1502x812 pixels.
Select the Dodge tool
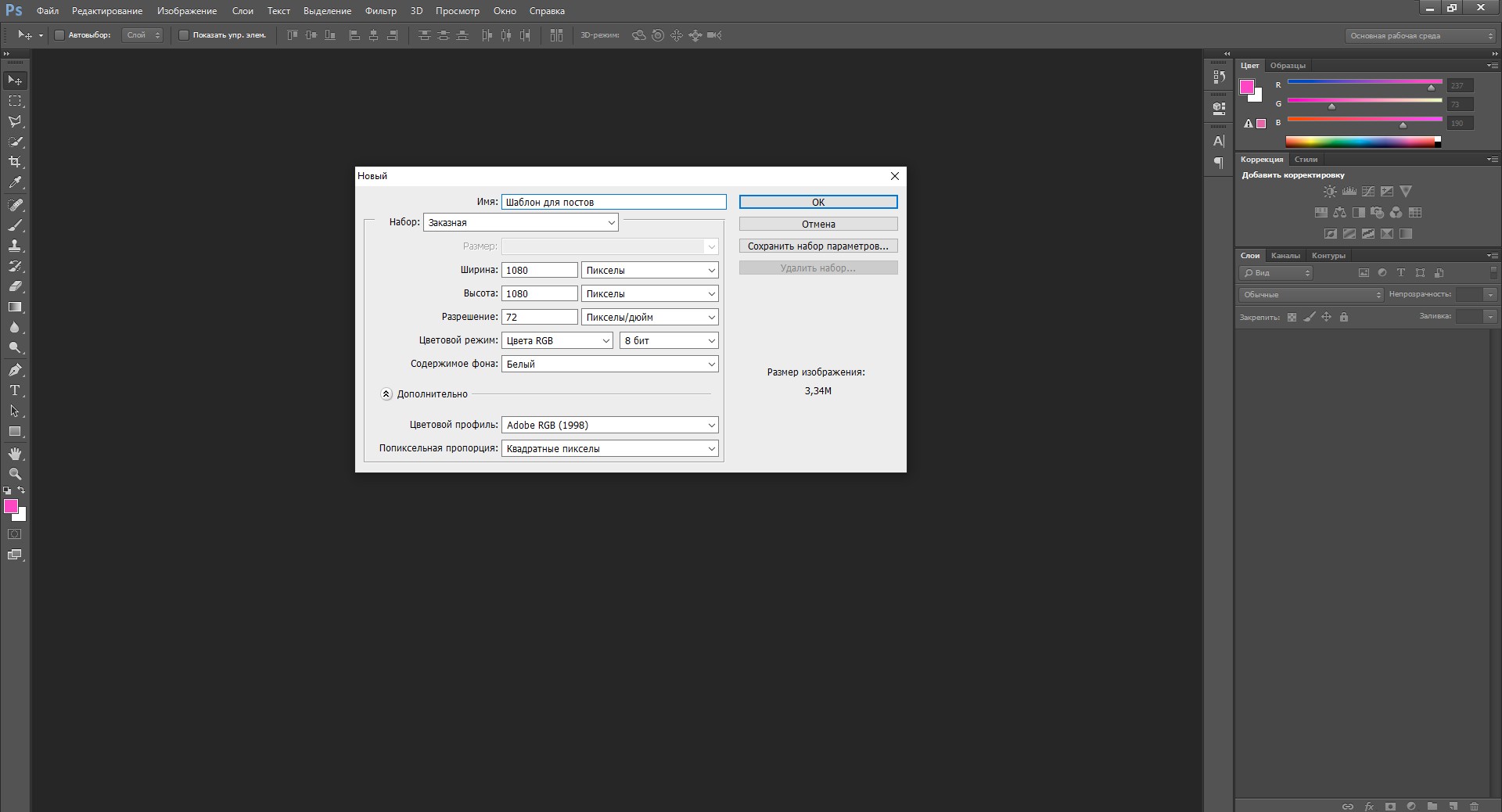point(15,347)
